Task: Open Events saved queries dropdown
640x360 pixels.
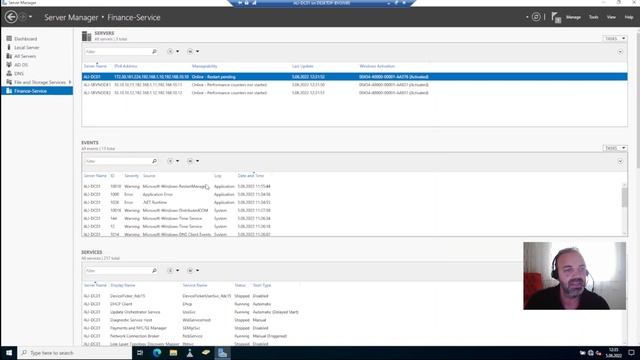Action: [193, 161]
